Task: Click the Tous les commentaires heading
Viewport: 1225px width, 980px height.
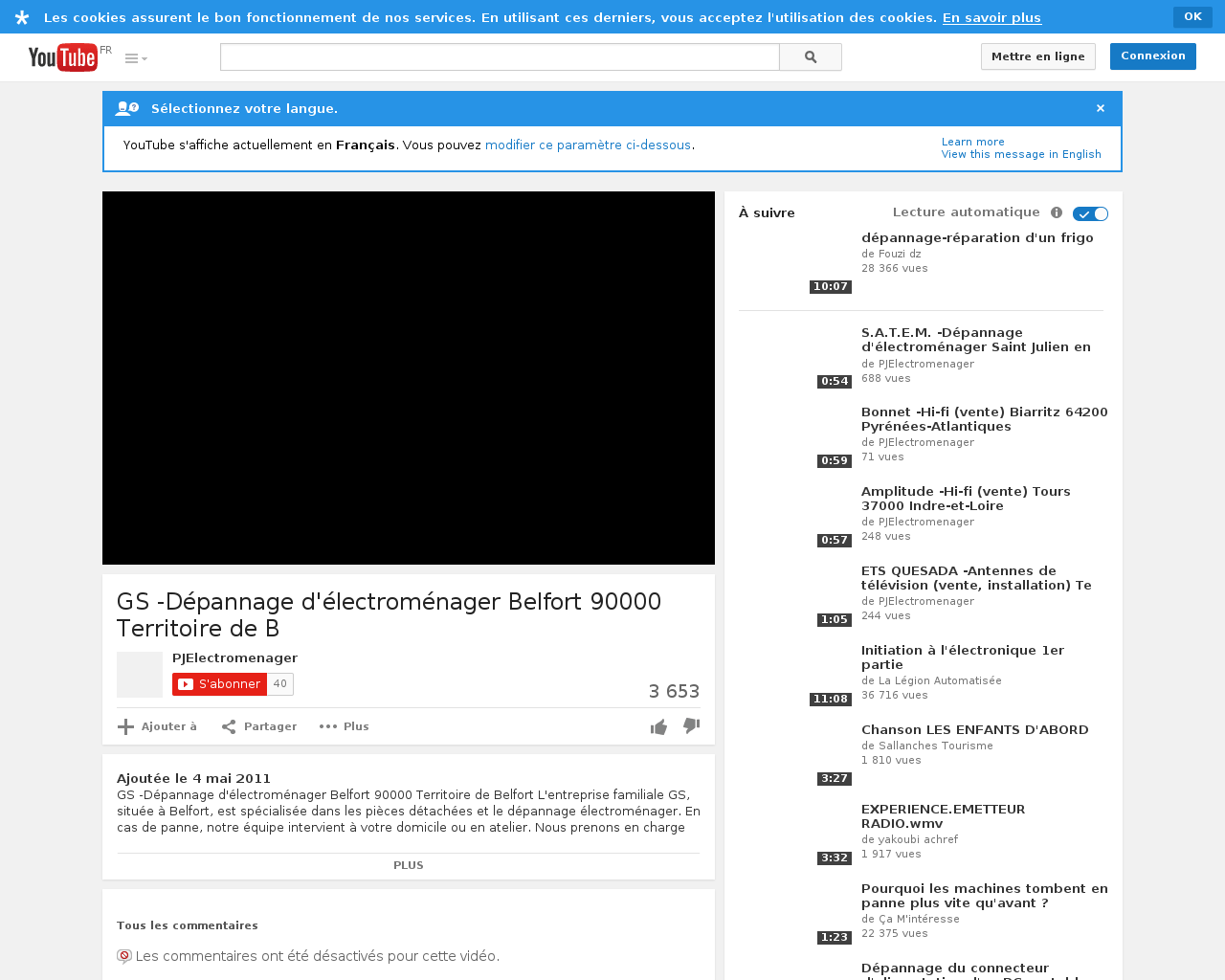Action: [x=188, y=925]
